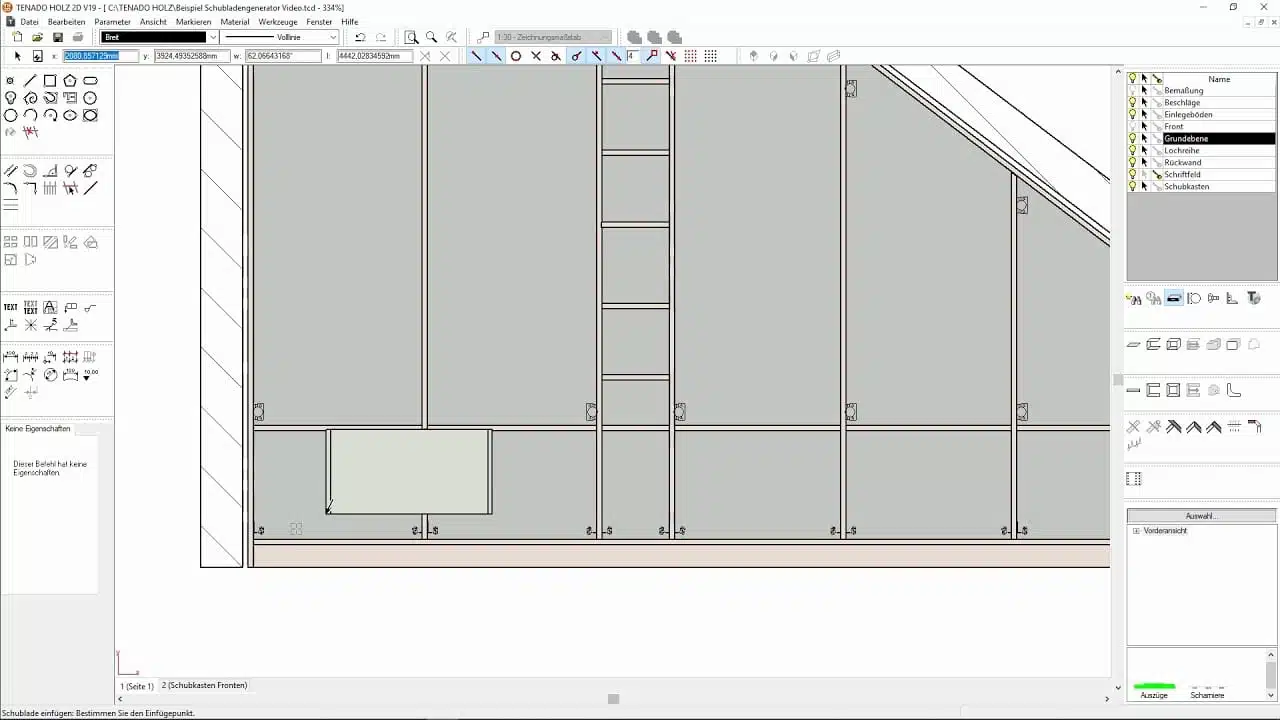Toggle visibility bulb of Bemaßung layer

1133,91
